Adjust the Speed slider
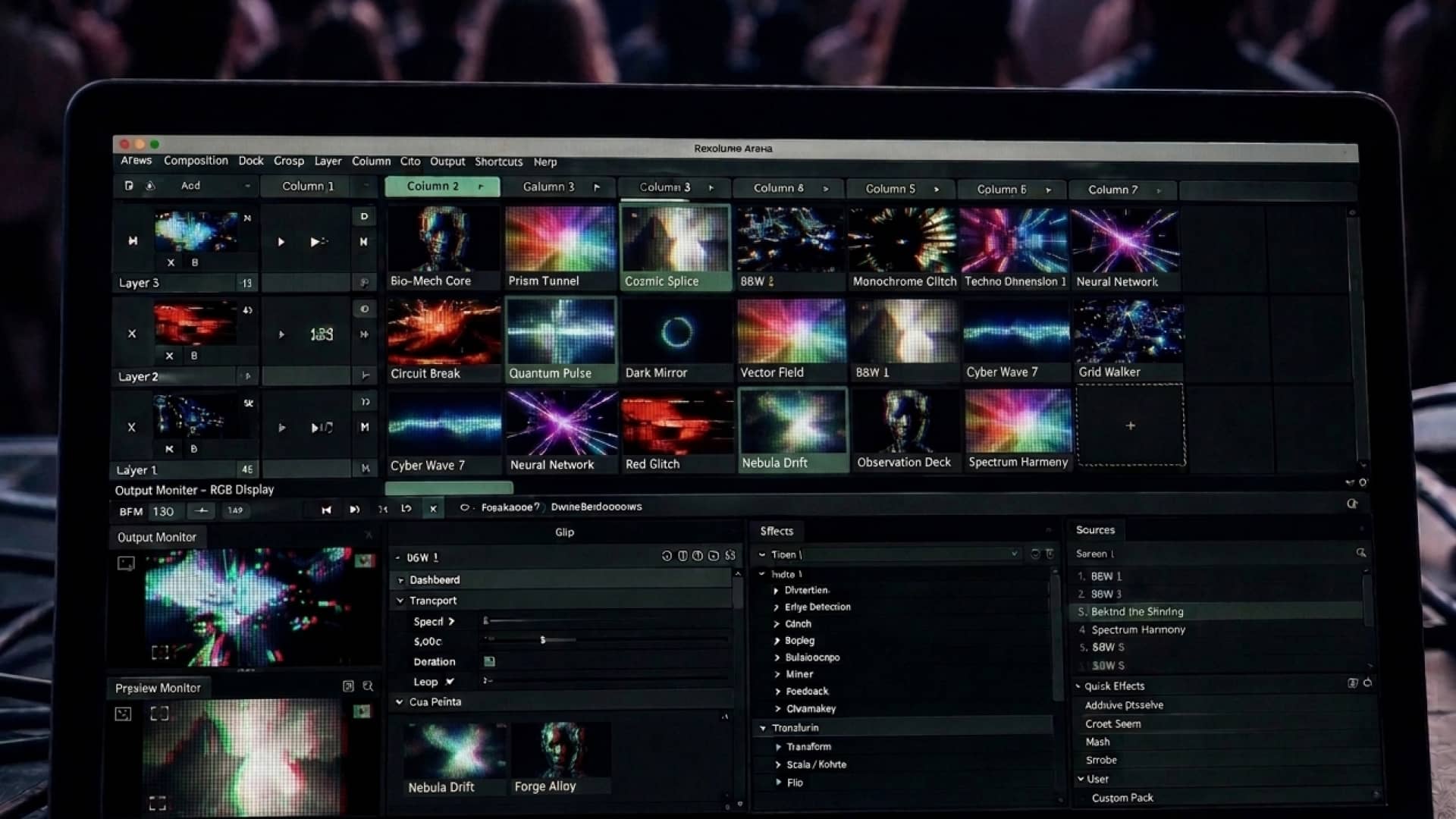 (x=605, y=621)
